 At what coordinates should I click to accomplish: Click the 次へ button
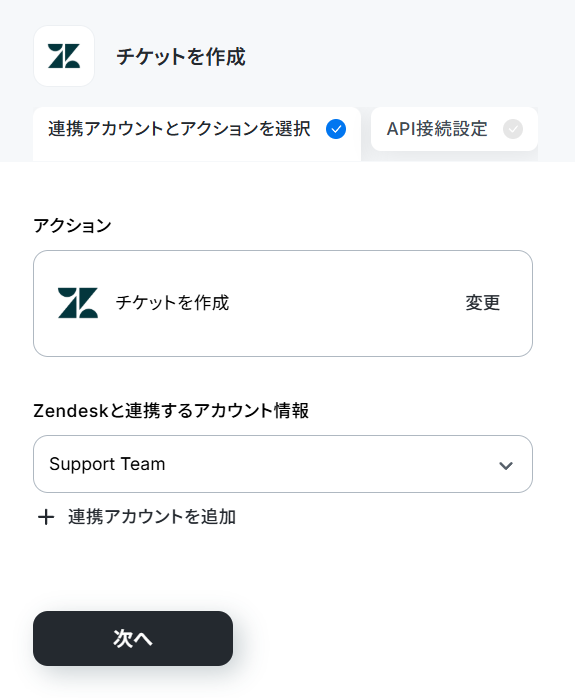pyautogui.click(x=133, y=638)
